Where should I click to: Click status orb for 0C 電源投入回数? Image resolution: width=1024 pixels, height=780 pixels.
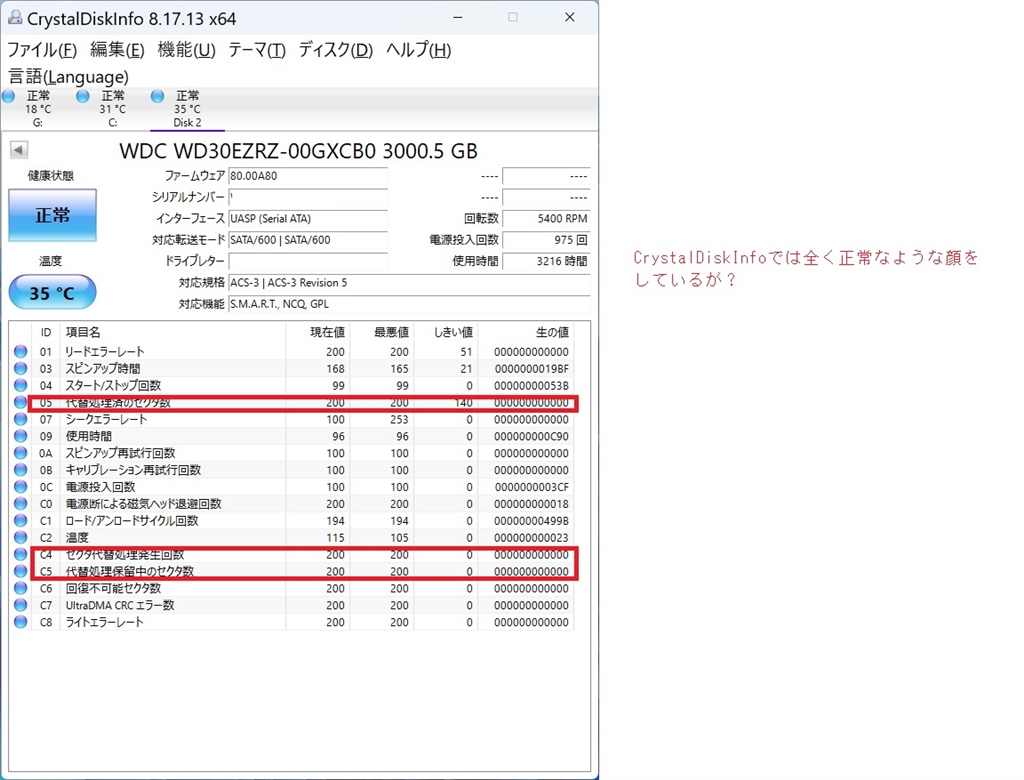pos(20,487)
